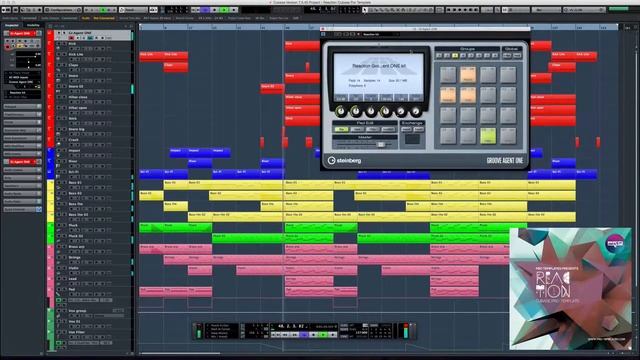Viewport: 640px width, 360px height.
Task: Open the Configurations dropdown in the toolbar
Action: click(63, 10)
